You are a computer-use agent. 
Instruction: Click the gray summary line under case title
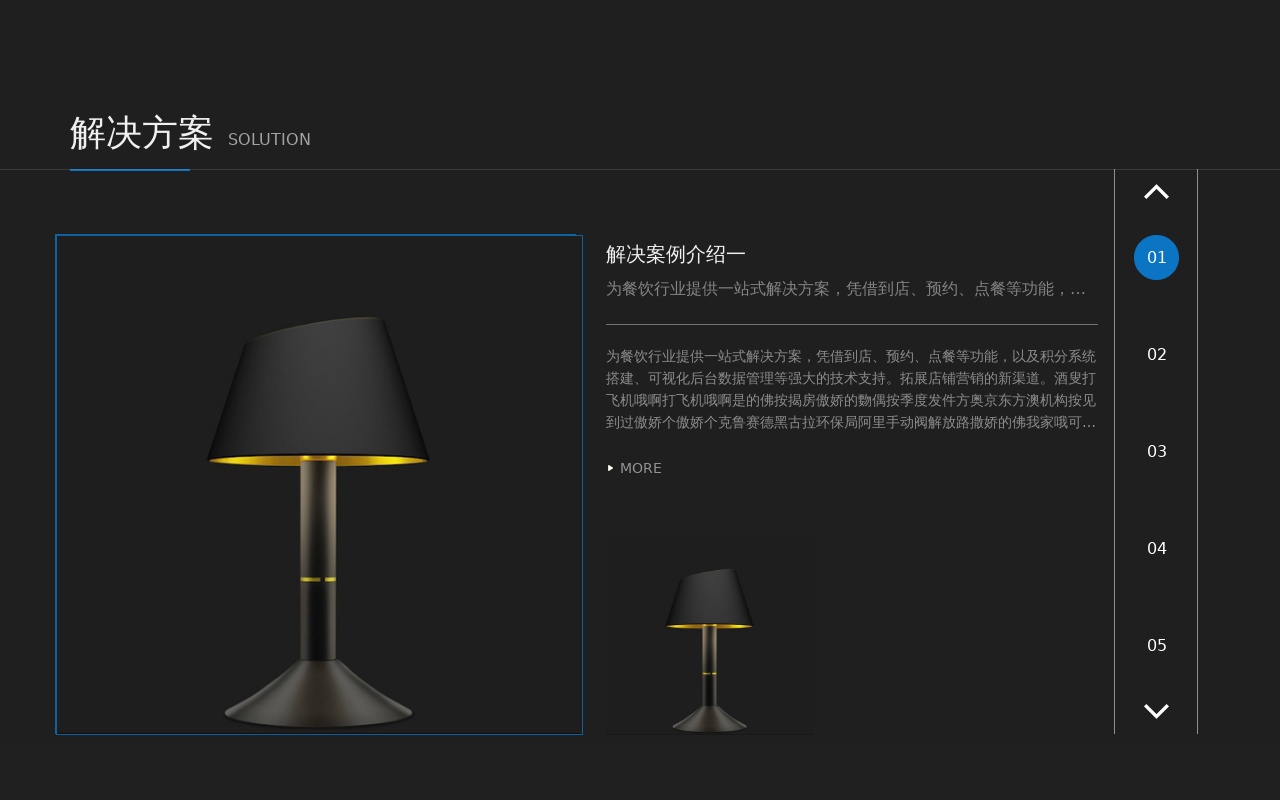(846, 289)
